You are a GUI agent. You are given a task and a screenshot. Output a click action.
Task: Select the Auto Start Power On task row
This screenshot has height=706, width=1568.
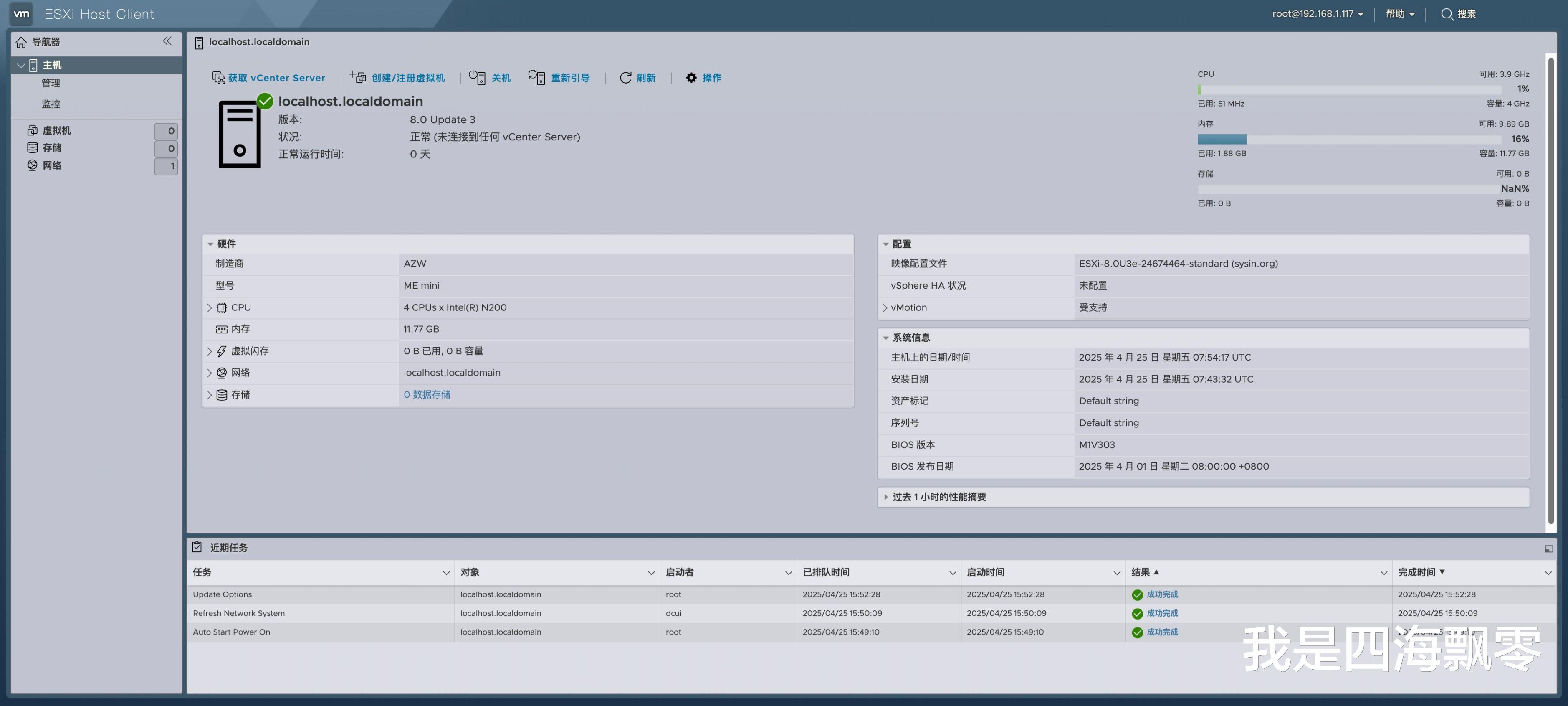(x=871, y=632)
